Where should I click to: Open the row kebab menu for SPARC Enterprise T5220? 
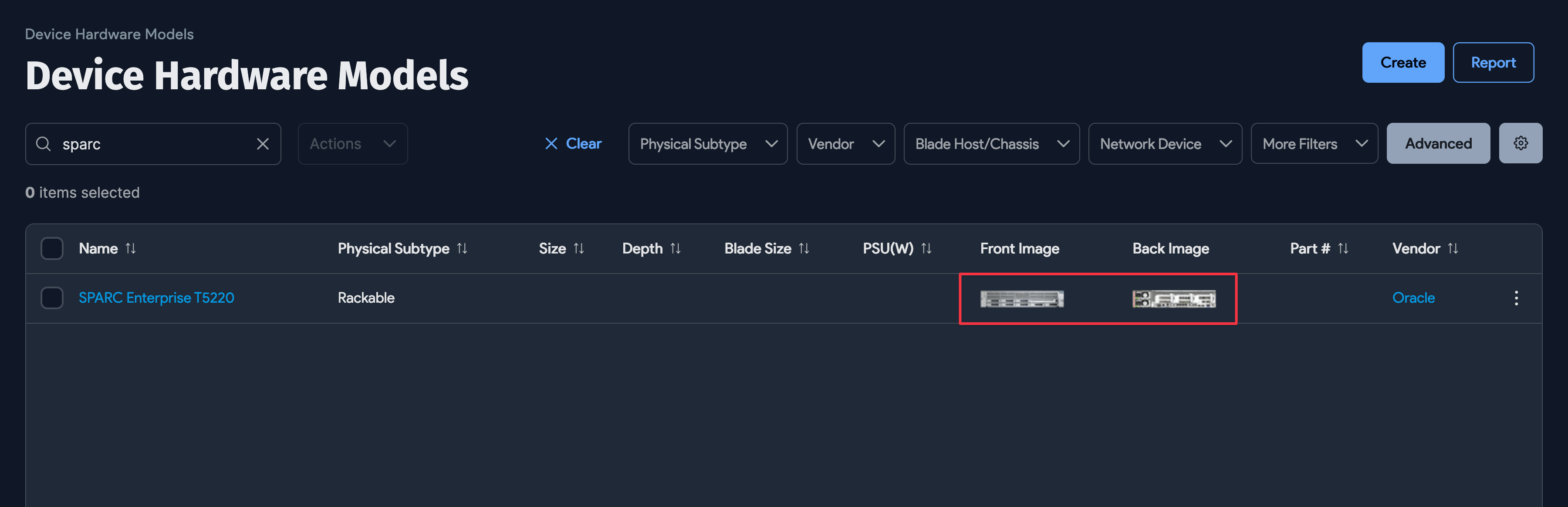pyautogui.click(x=1516, y=297)
